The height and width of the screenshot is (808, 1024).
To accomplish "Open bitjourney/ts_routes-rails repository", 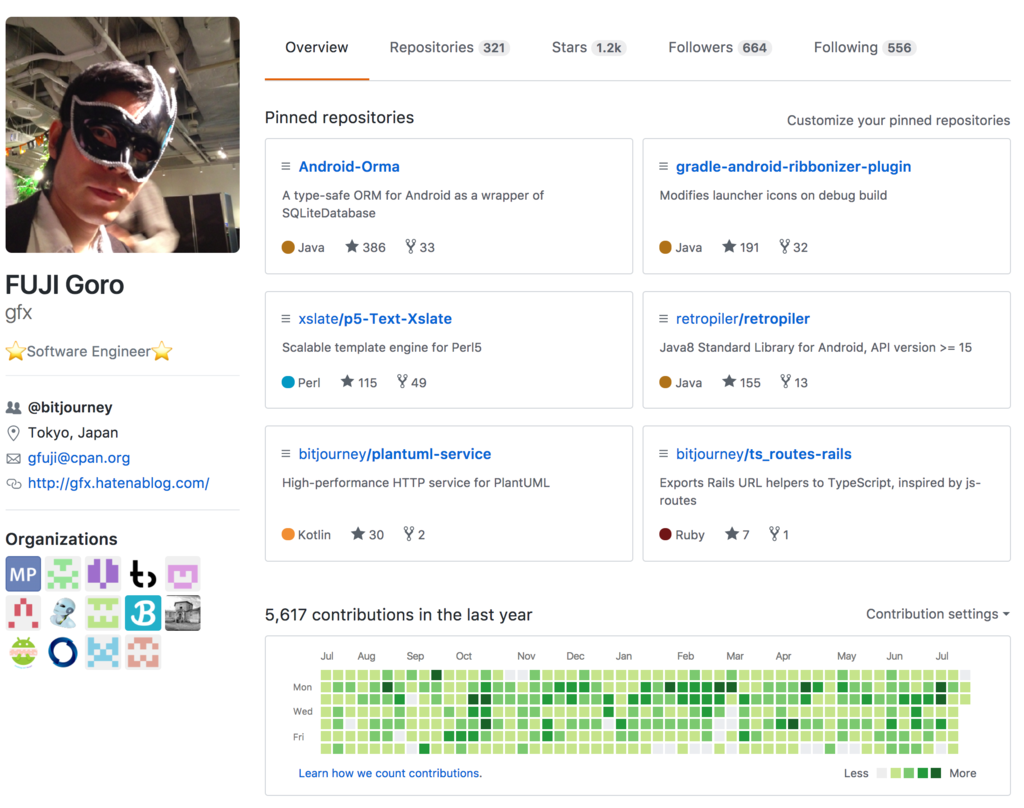I will point(763,454).
